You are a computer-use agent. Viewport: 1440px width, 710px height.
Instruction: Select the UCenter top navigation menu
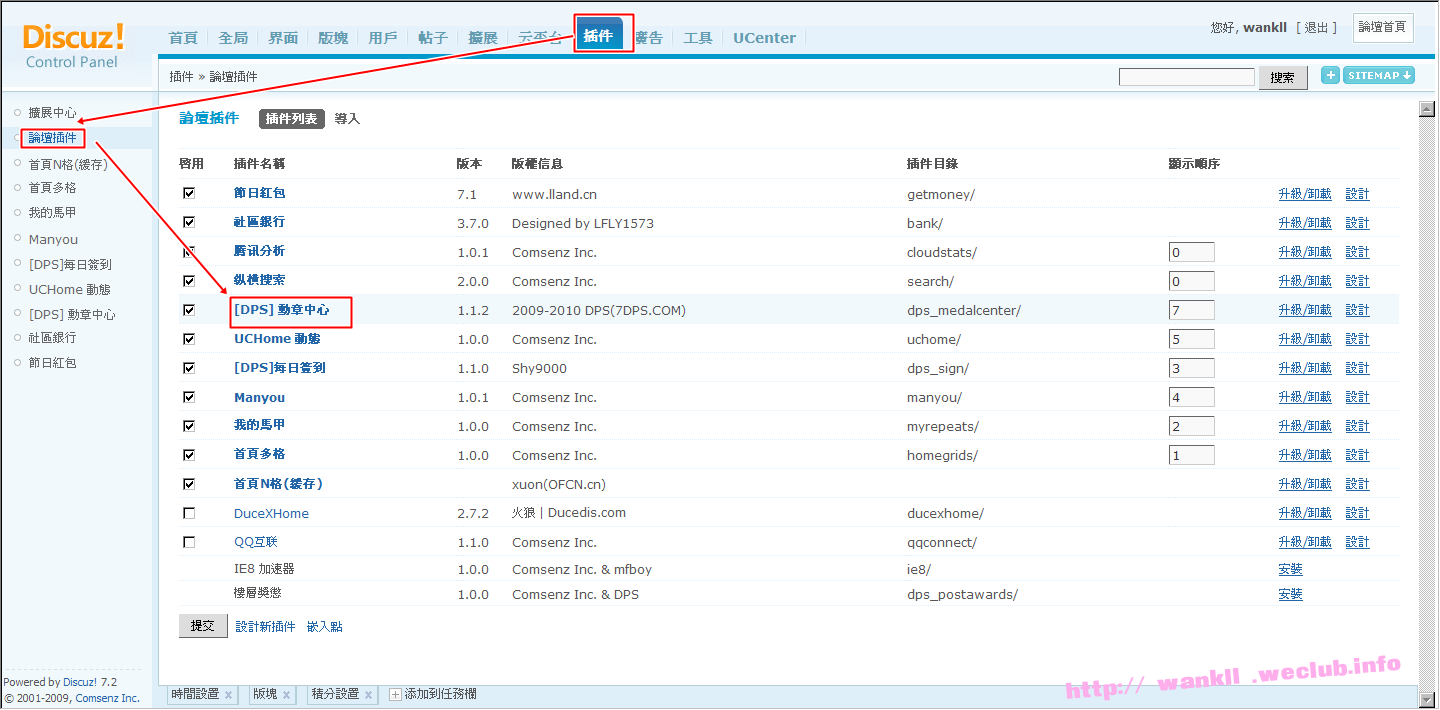tap(765, 38)
